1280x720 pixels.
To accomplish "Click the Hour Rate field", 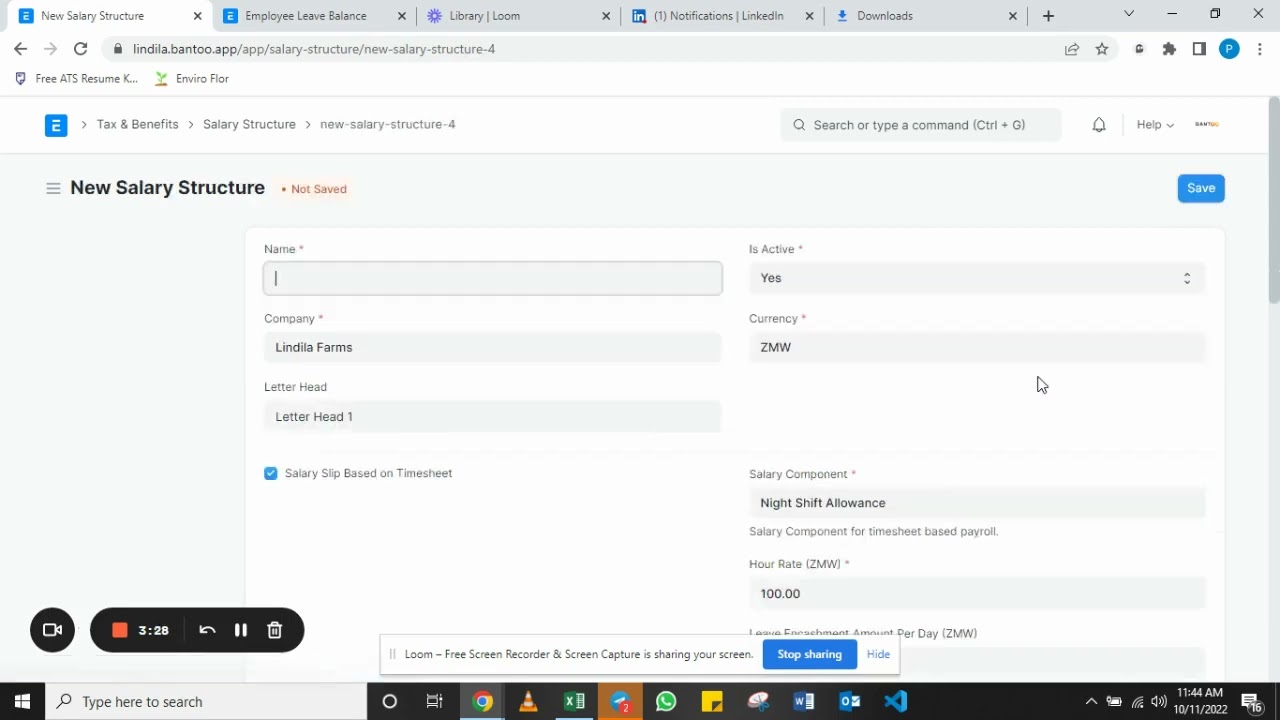I will pyautogui.click(x=977, y=593).
